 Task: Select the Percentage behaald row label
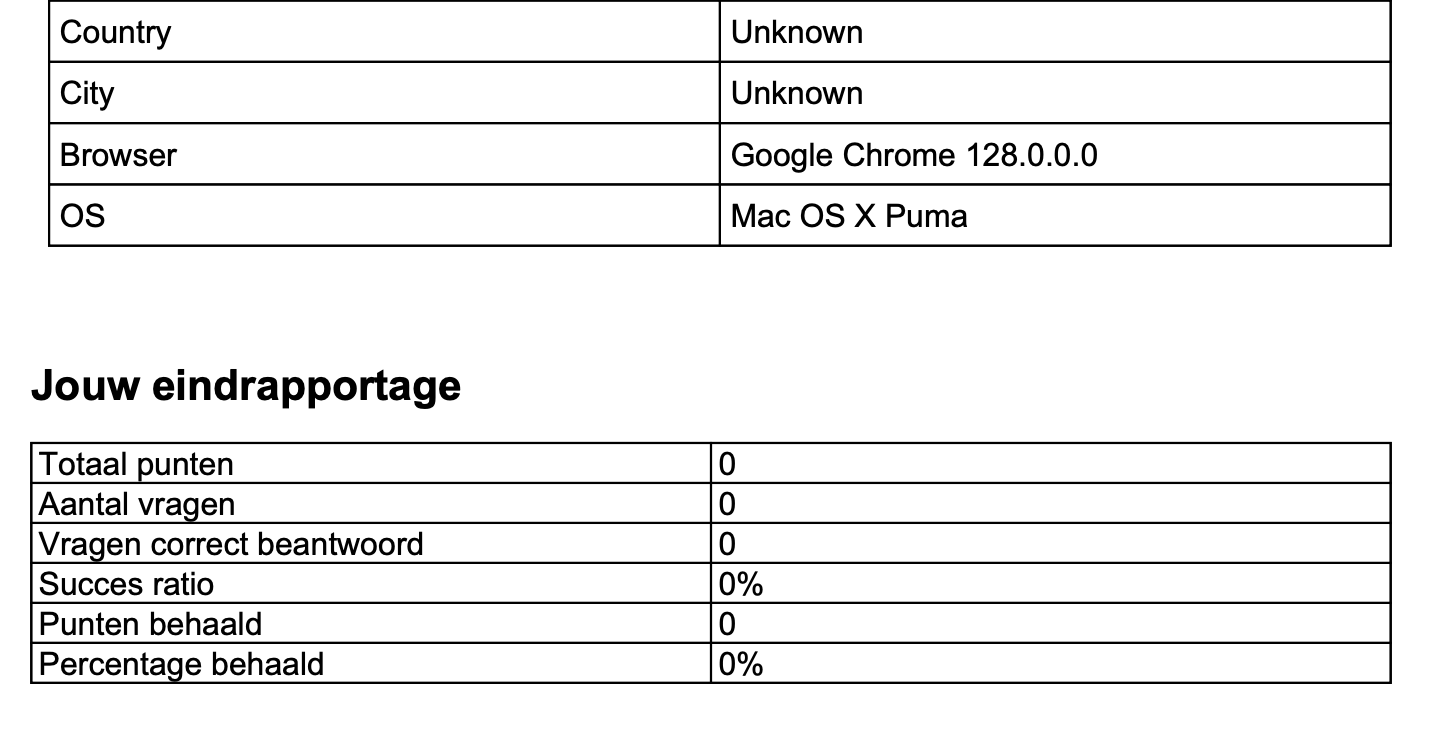tap(181, 664)
